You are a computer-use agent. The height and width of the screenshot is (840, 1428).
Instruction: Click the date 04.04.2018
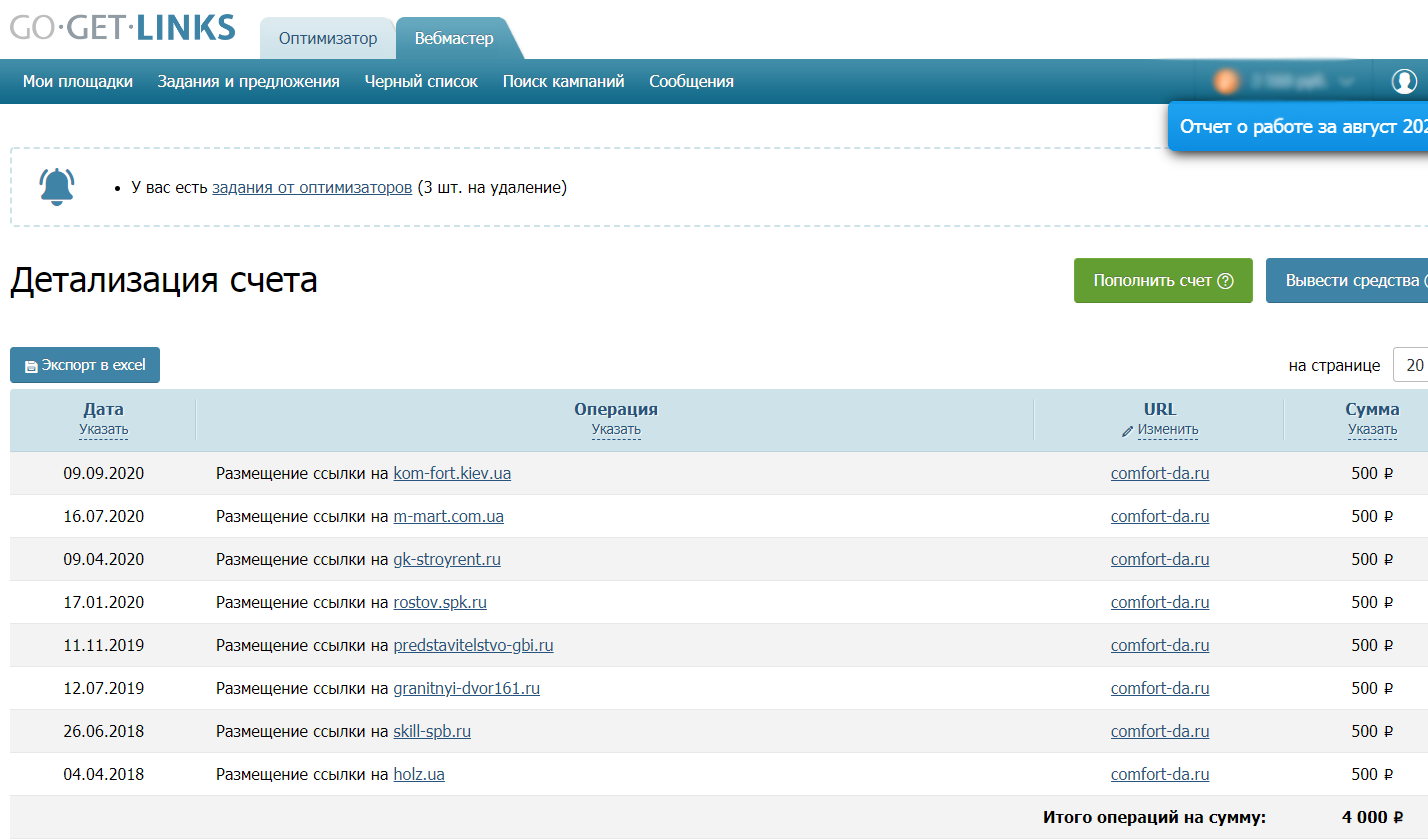pos(104,774)
